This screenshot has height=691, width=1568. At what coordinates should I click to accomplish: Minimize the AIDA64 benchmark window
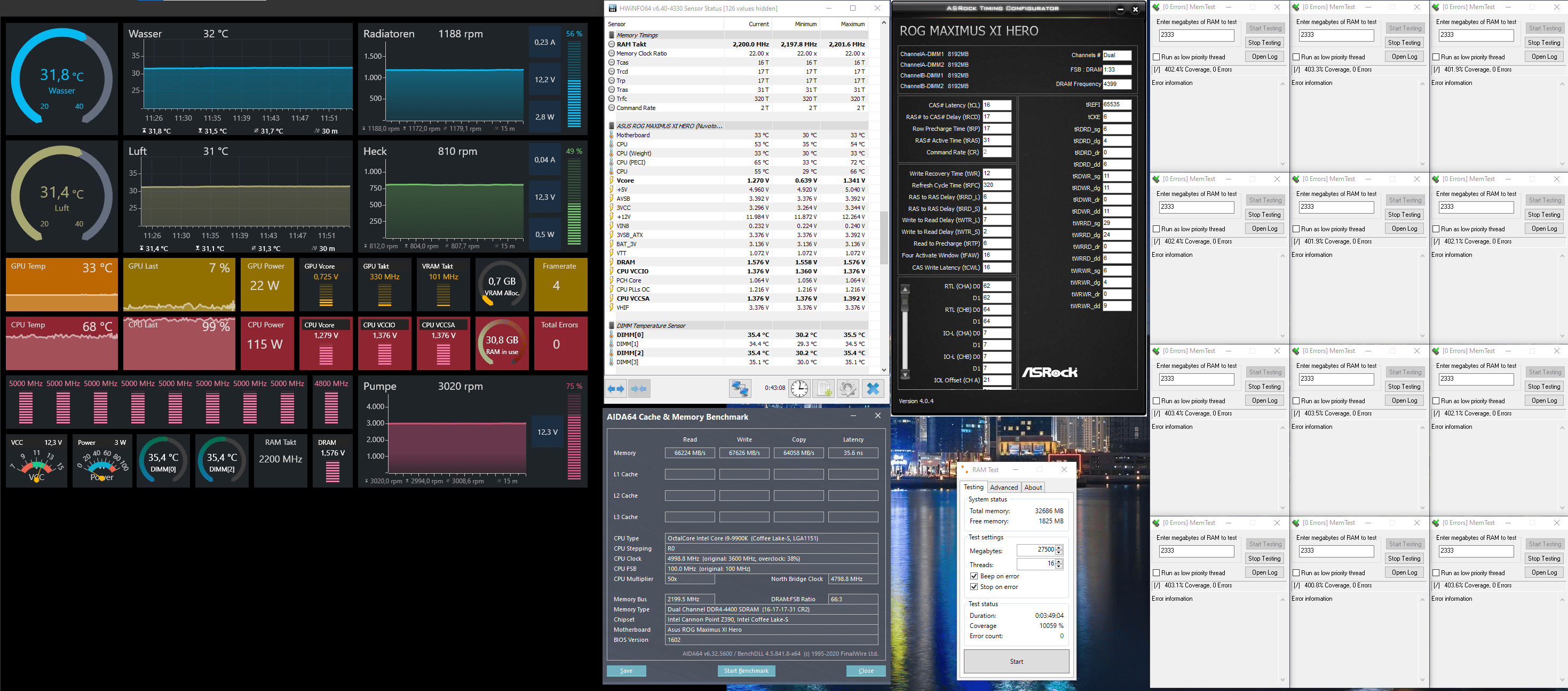pos(853,416)
